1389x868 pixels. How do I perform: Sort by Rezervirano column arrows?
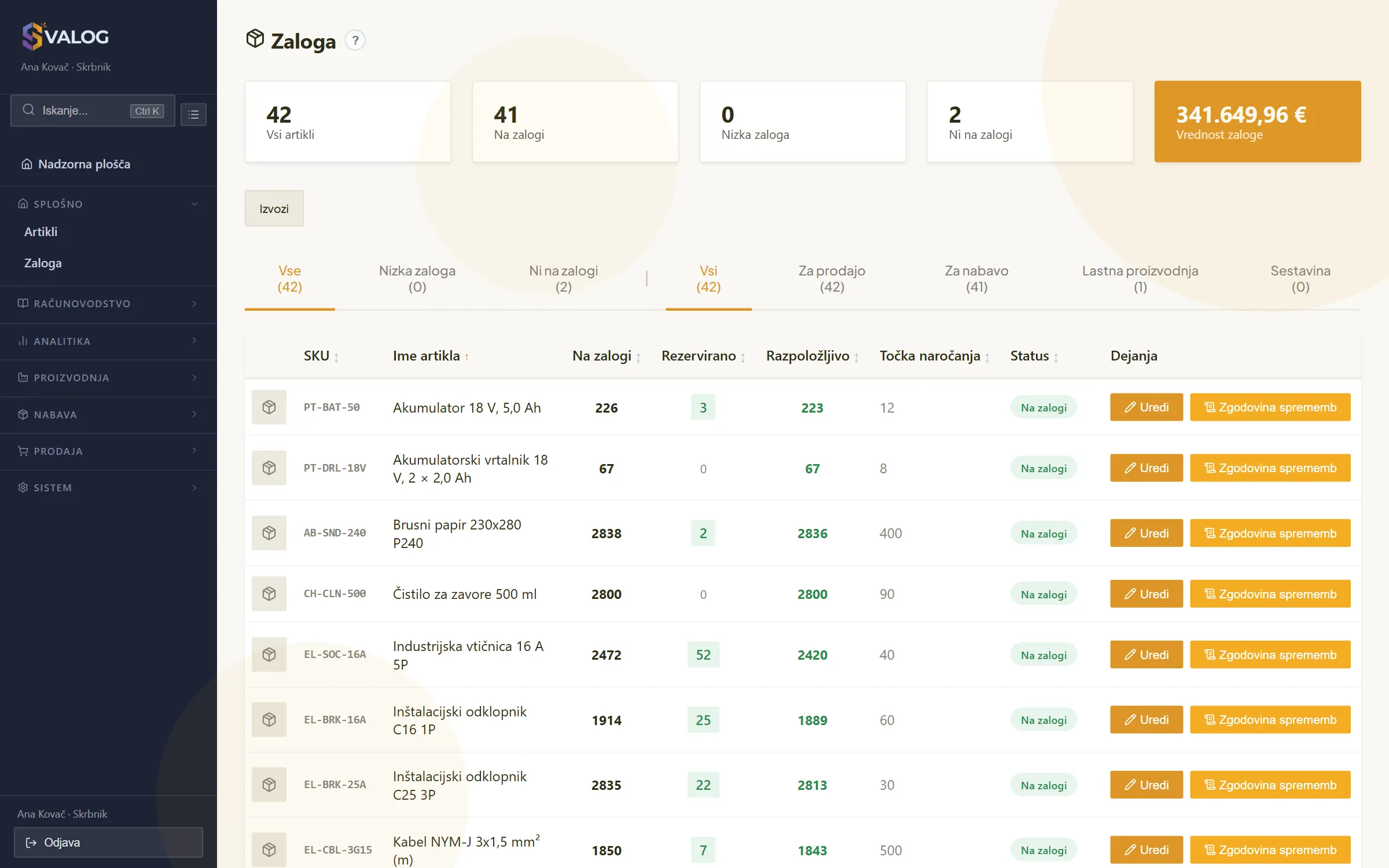743,357
